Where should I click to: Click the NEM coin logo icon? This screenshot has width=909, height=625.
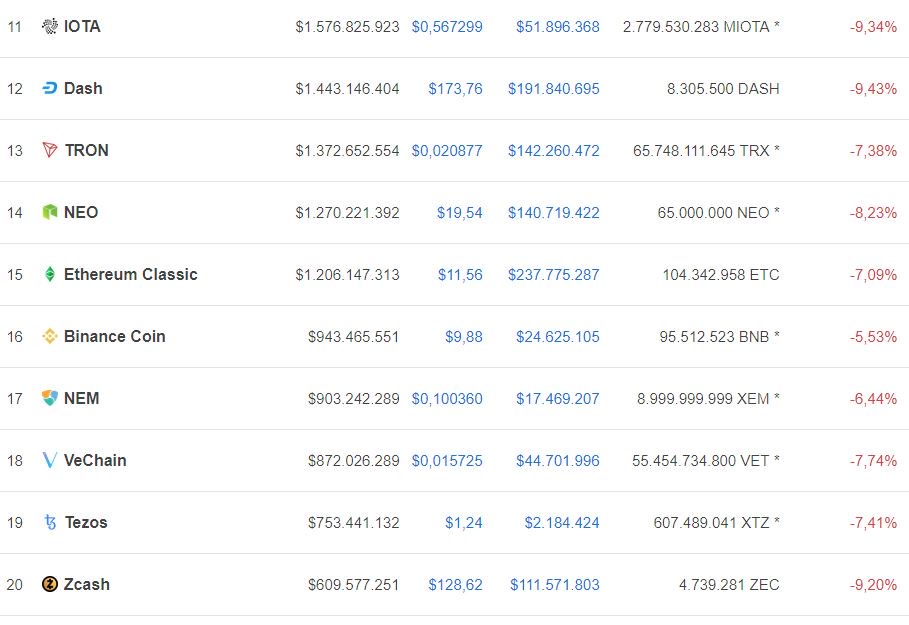coord(50,398)
